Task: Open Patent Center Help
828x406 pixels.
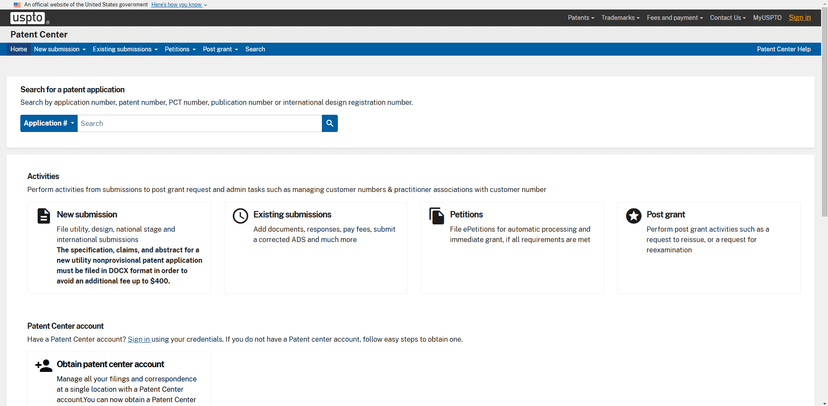Action: click(784, 49)
